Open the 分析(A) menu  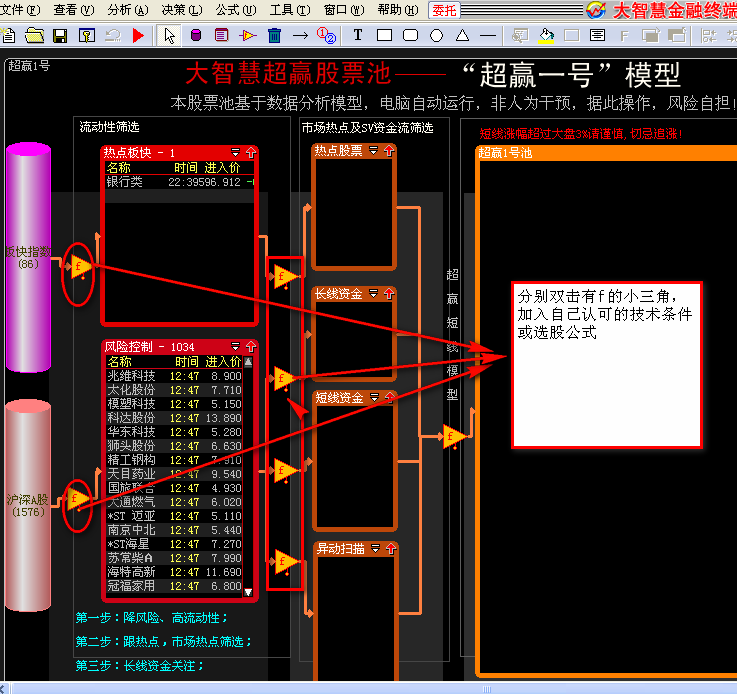[128, 10]
